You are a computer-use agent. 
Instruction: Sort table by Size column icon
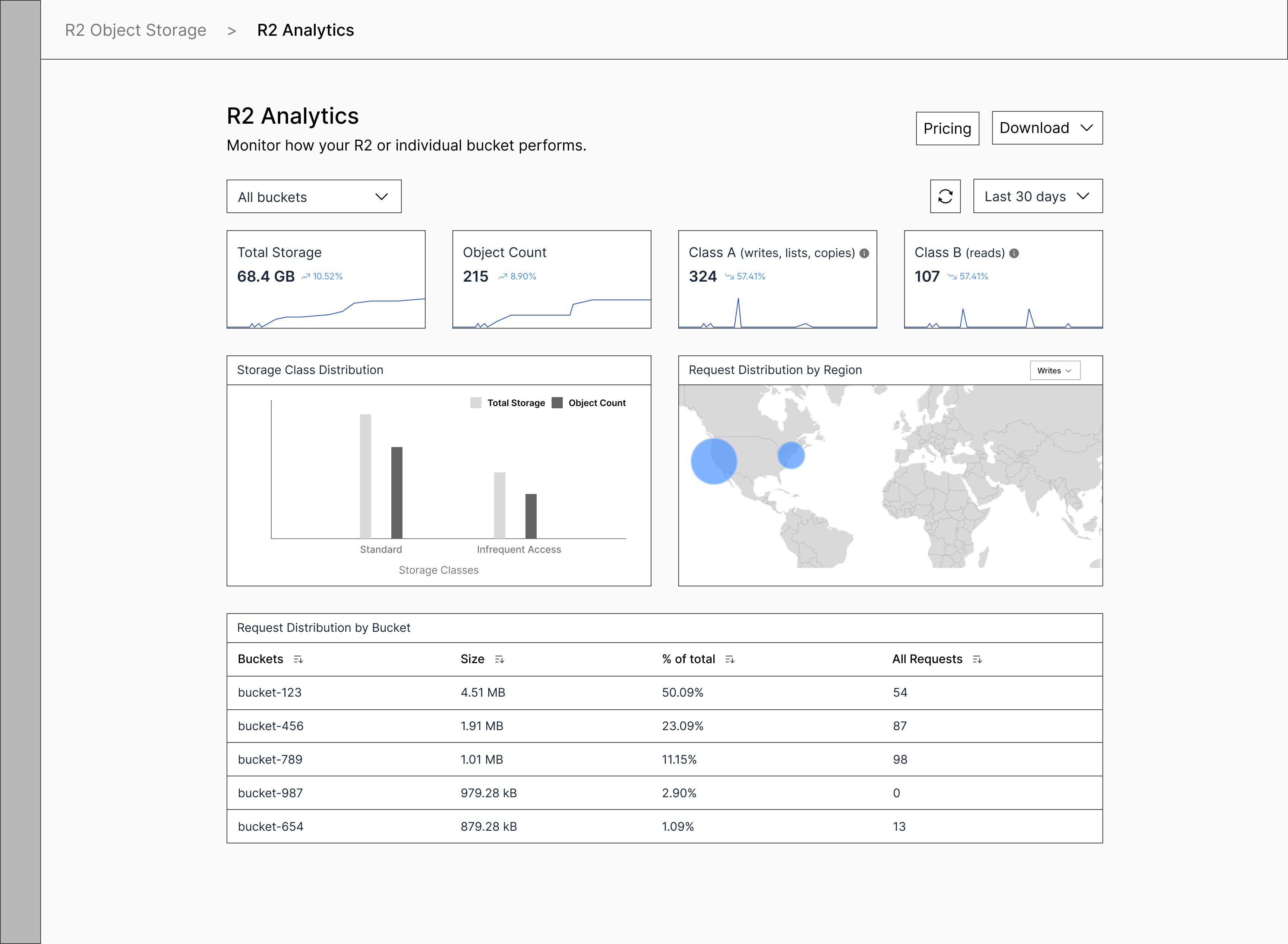499,659
